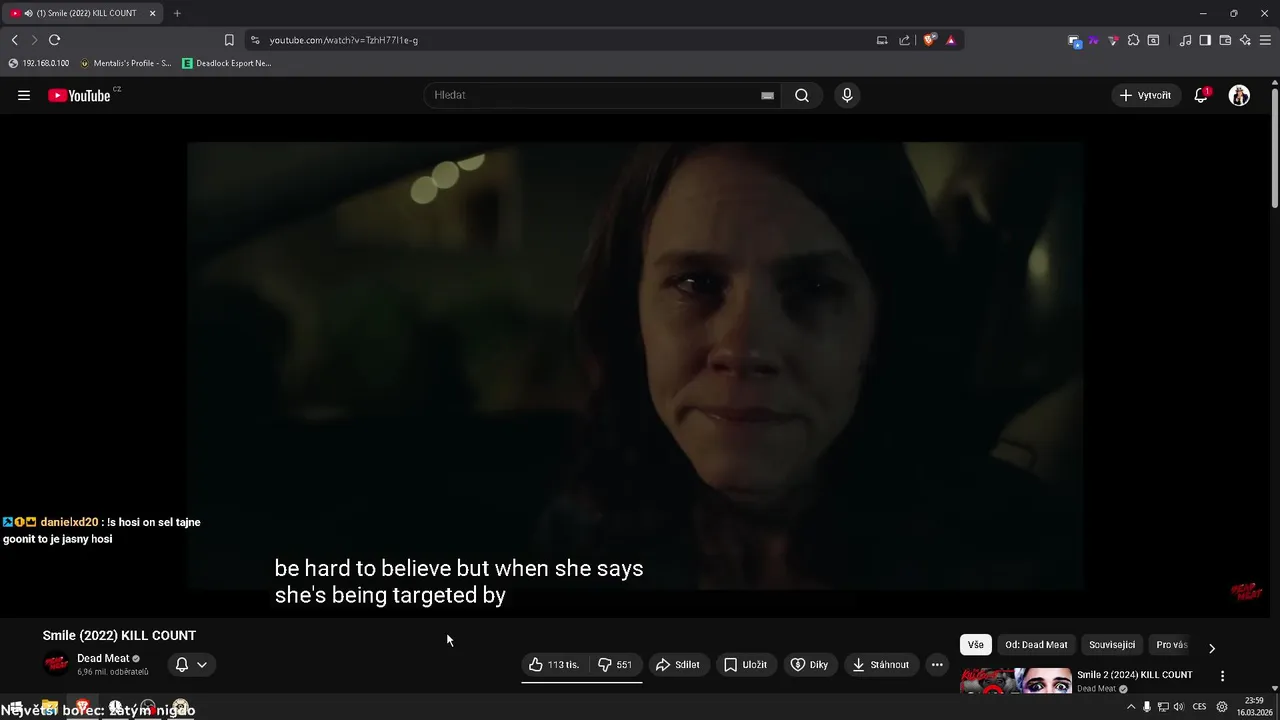The width and height of the screenshot is (1280, 720).
Task: Reload the current page
Action: [x=54, y=40]
